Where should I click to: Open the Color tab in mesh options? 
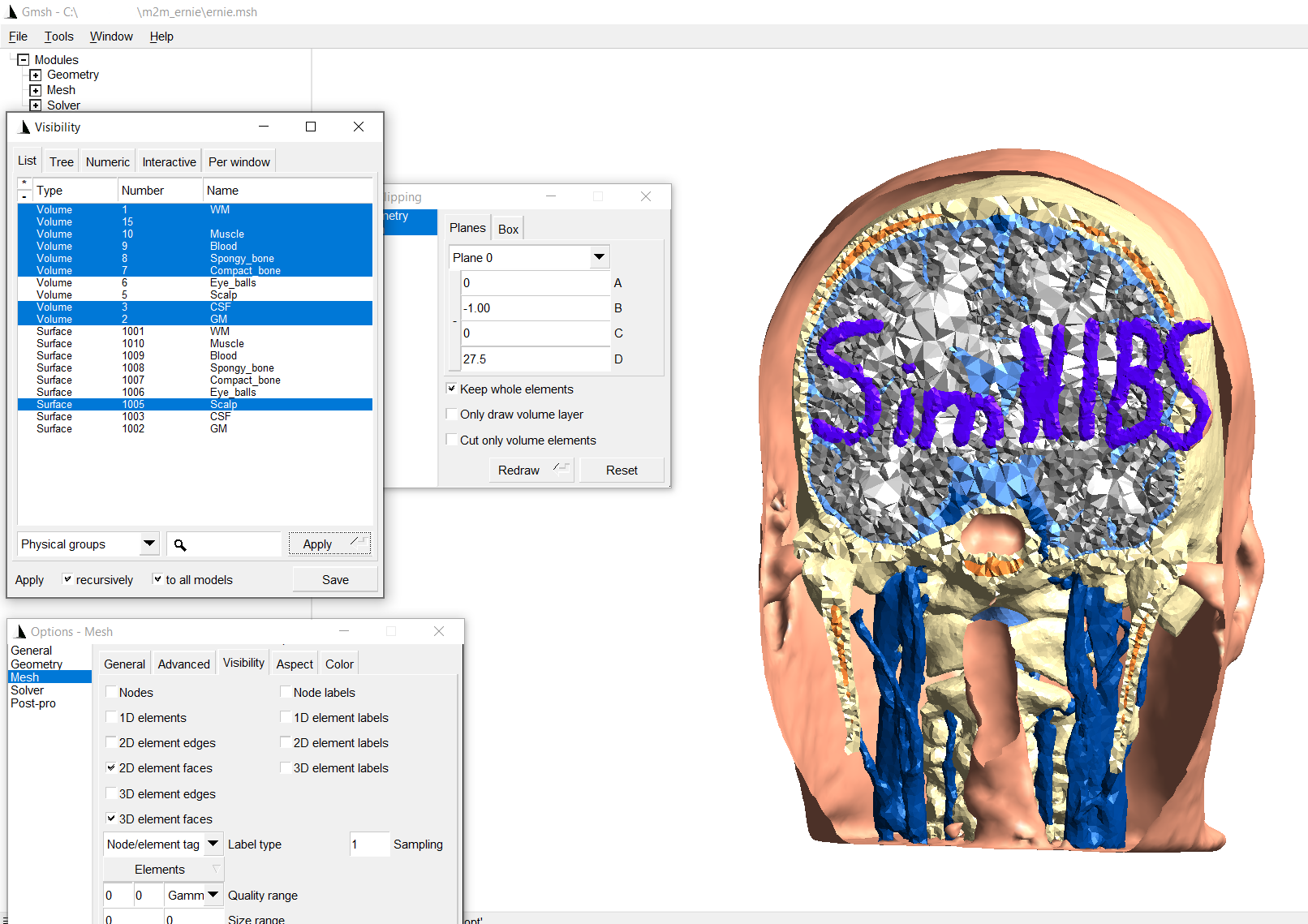[x=339, y=664]
